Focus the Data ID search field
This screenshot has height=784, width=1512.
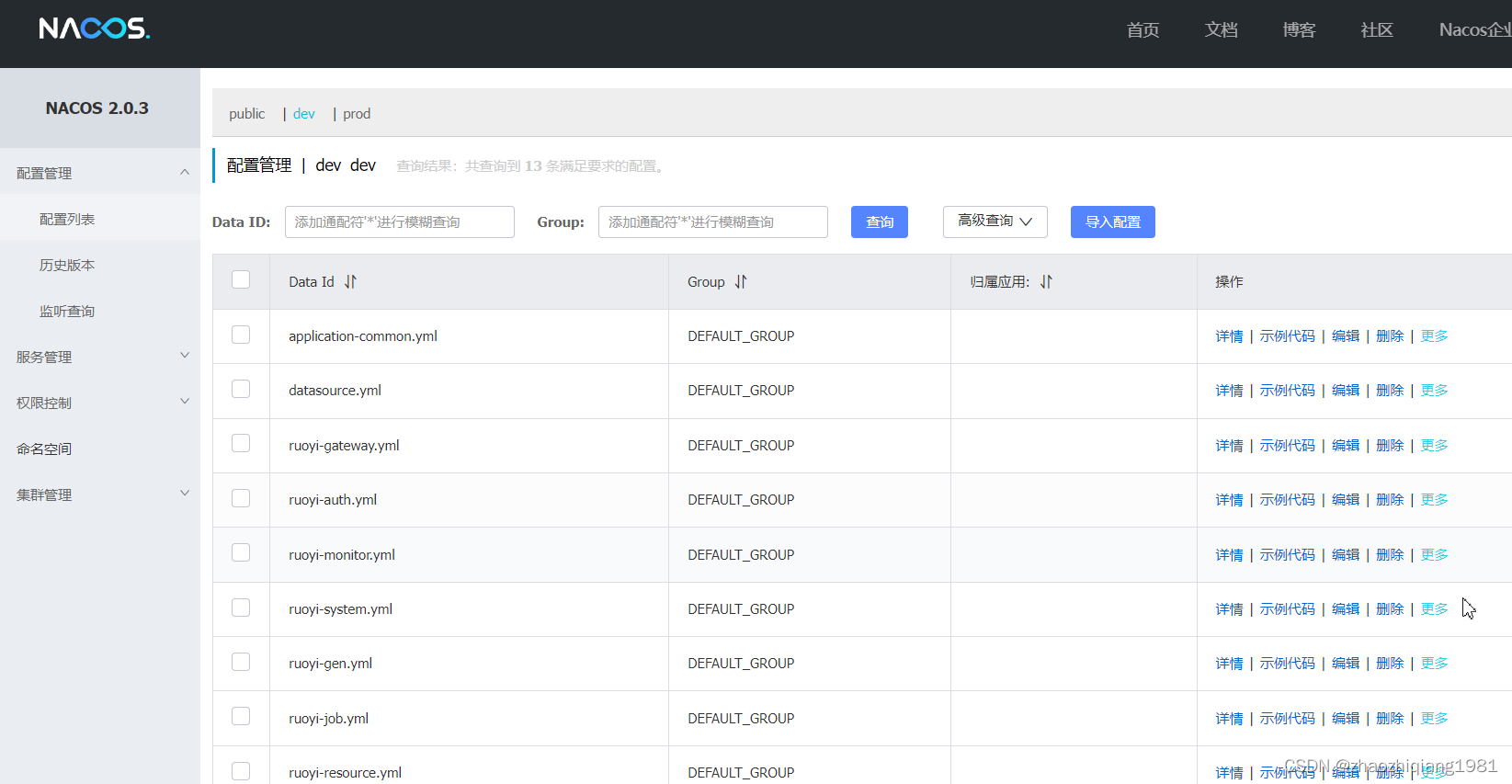coord(400,222)
